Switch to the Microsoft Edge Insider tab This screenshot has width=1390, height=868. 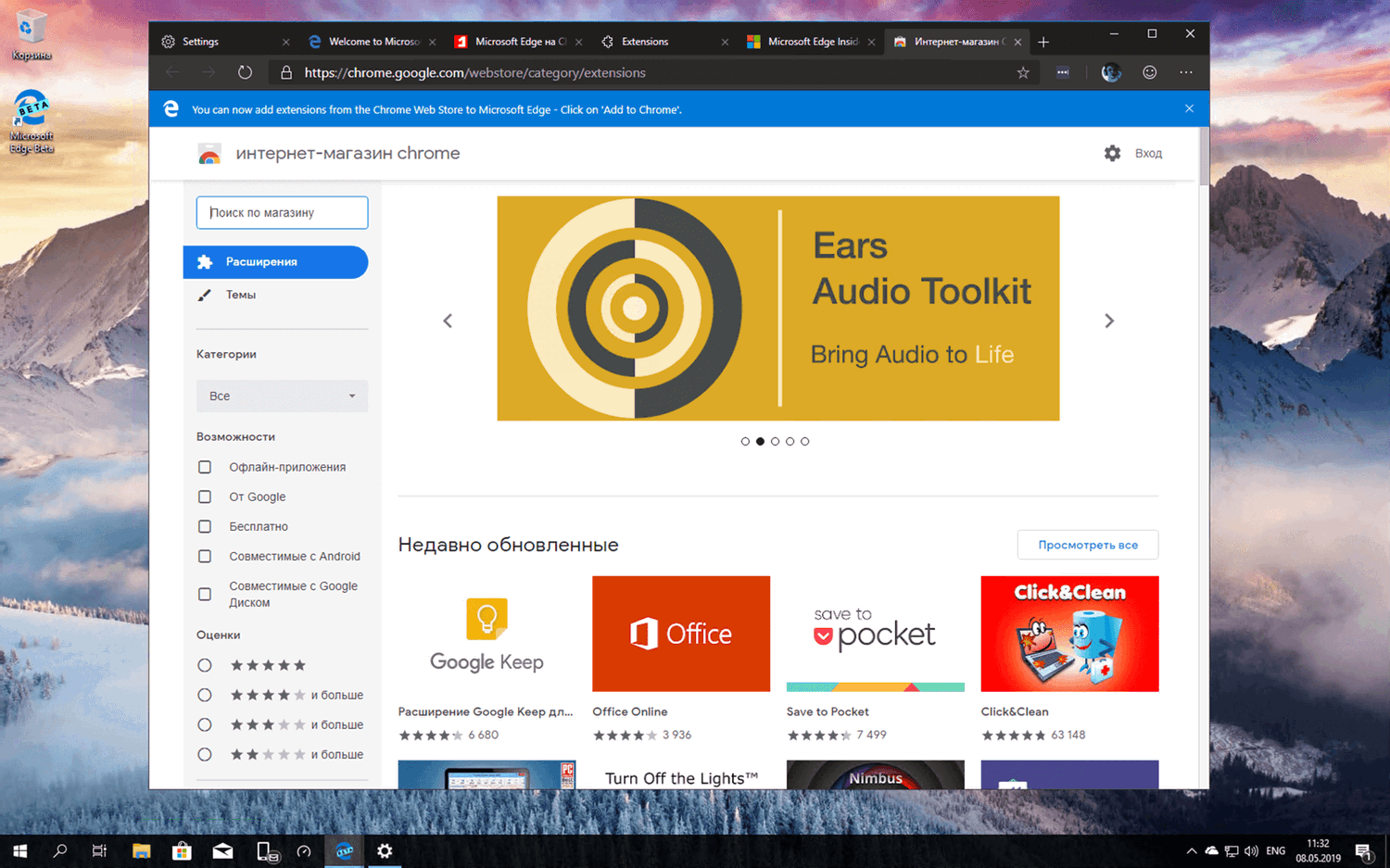tap(811, 42)
